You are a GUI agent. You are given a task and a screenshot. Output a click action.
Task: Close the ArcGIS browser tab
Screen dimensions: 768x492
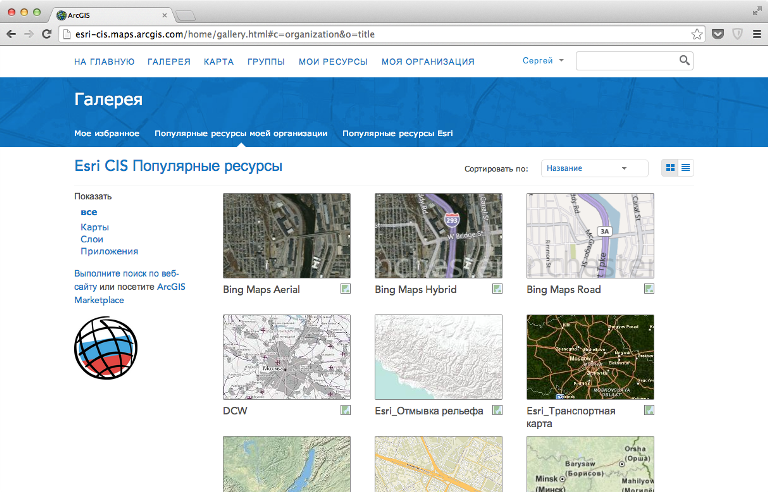pyautogui.click(x=165, y=15)
